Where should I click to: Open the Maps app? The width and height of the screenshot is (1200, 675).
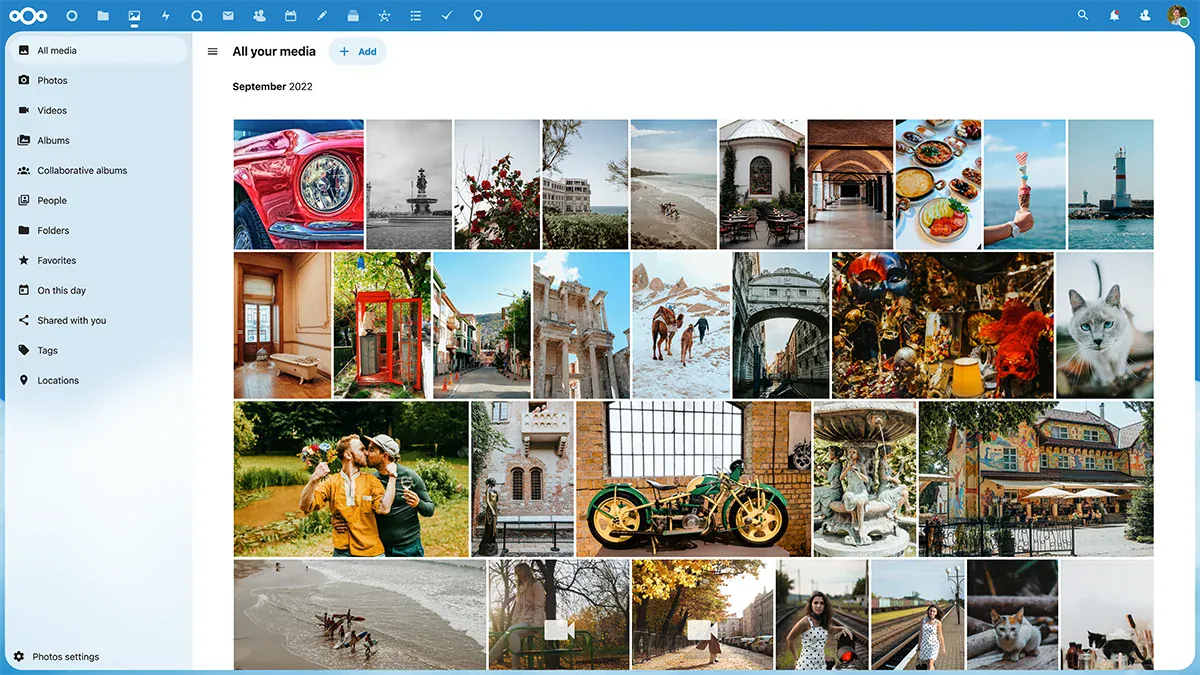(478, 15)
